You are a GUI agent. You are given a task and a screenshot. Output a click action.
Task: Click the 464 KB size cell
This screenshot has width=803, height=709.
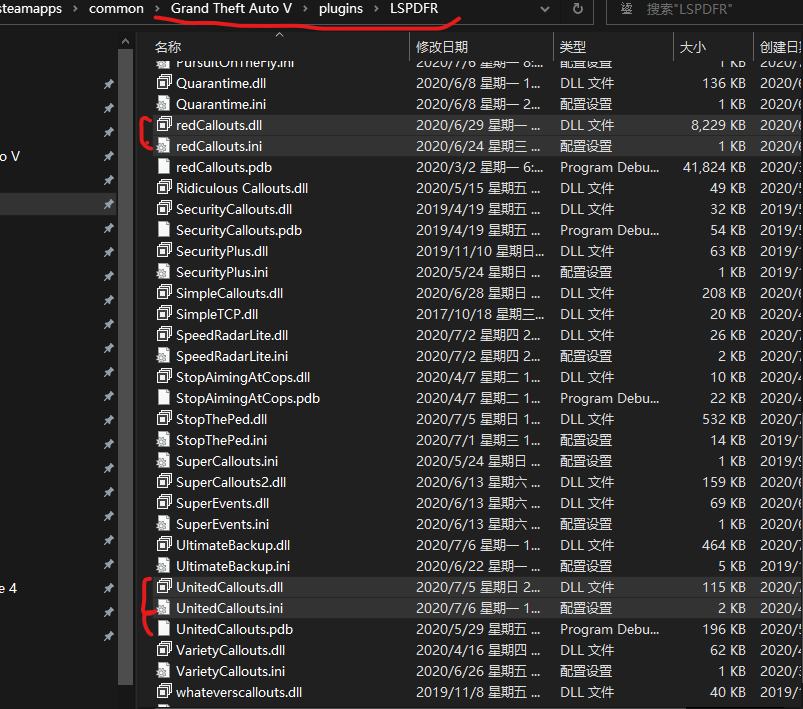pos(724,545)
